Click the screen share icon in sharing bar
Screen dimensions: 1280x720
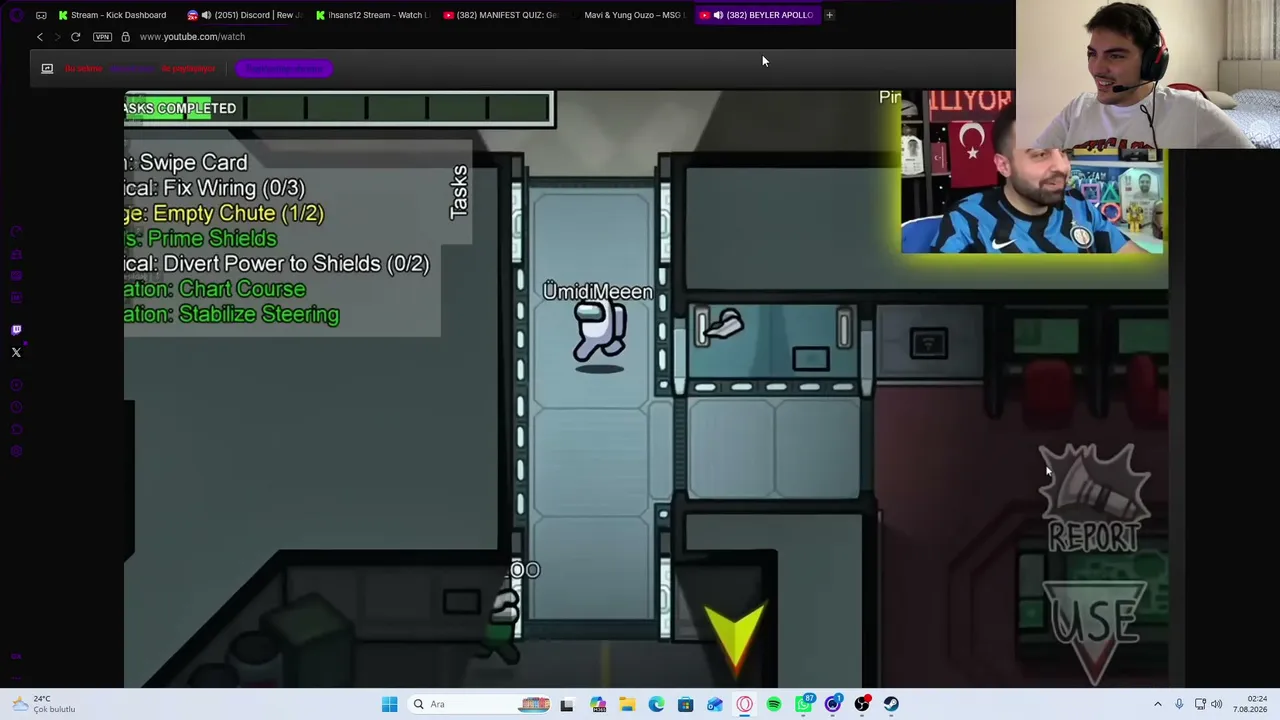[x=47, y=68]
